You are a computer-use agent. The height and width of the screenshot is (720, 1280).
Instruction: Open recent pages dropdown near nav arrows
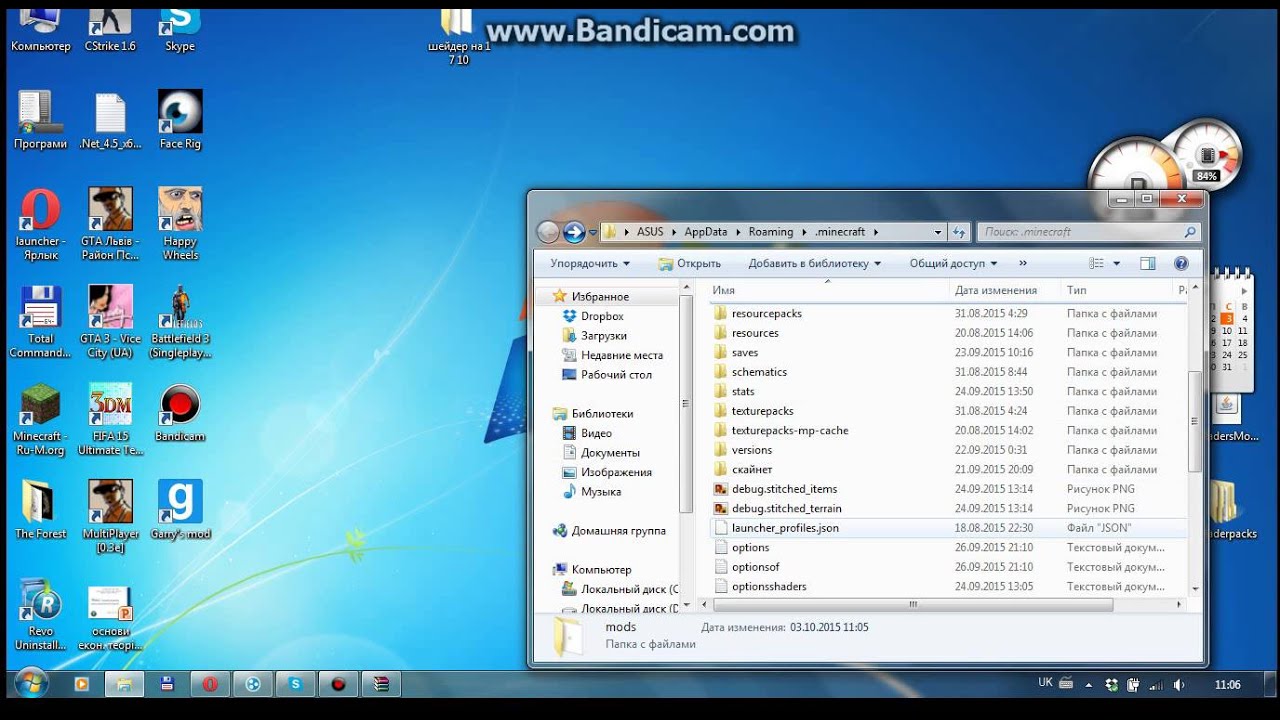pyautogui.click(x=593, y=233)
